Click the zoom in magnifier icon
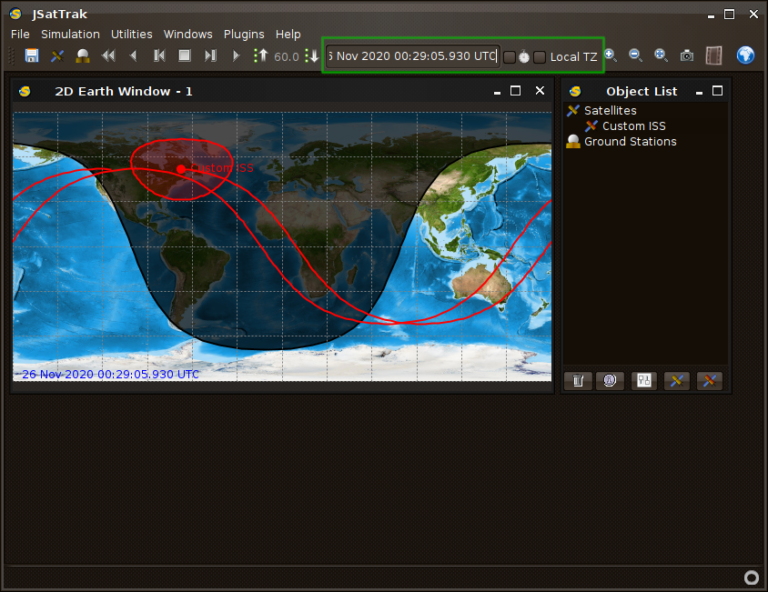This screenshot has width=768, height=592. pos(610,56)
